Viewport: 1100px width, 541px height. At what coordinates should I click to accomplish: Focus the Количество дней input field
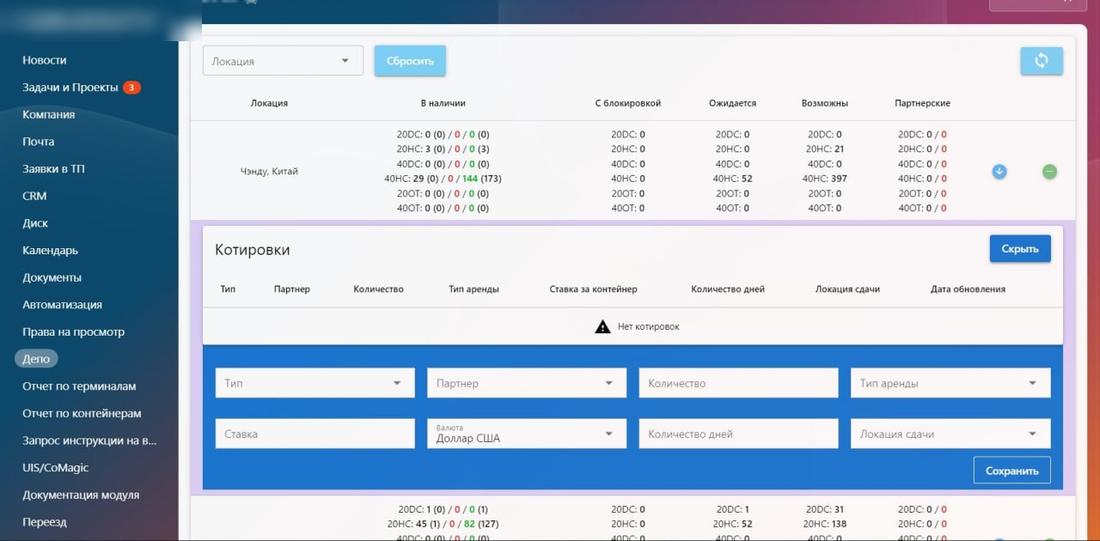tap(739, 434)
